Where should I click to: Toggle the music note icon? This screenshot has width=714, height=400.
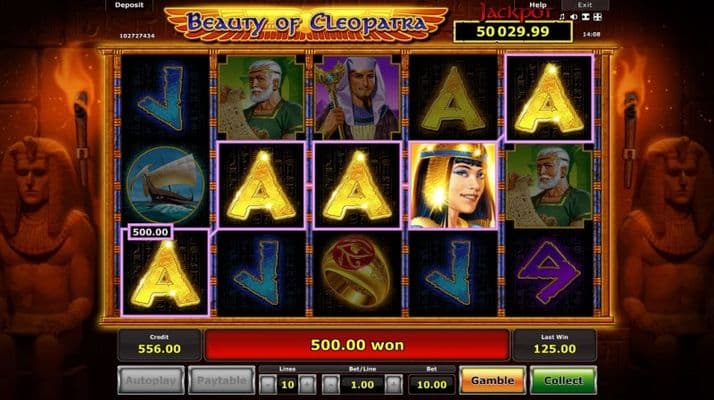click(562, 17)
